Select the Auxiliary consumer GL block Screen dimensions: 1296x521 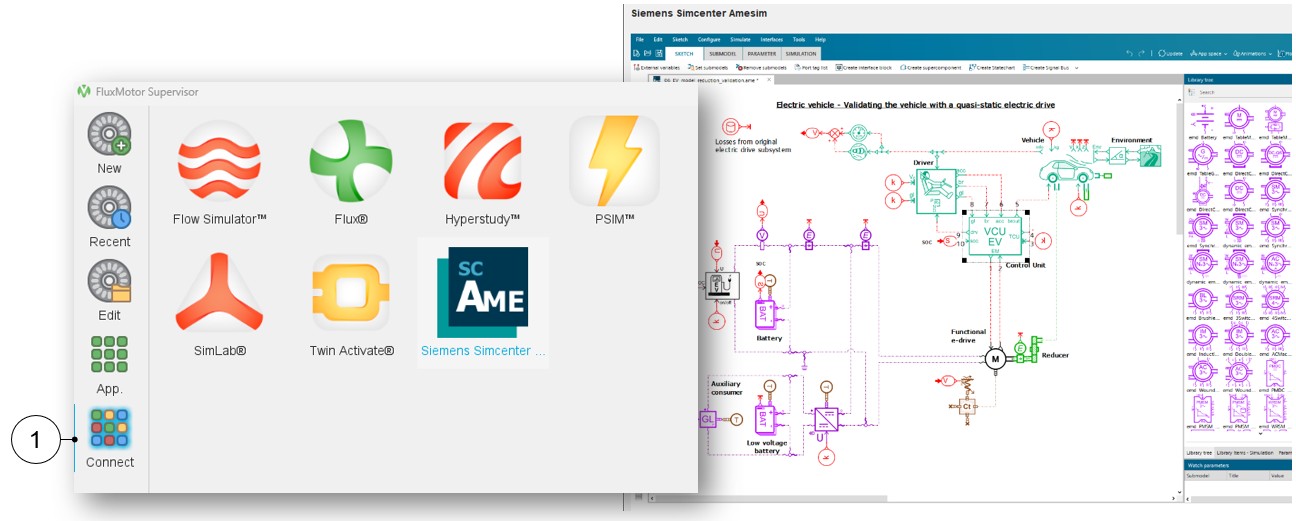707,419
